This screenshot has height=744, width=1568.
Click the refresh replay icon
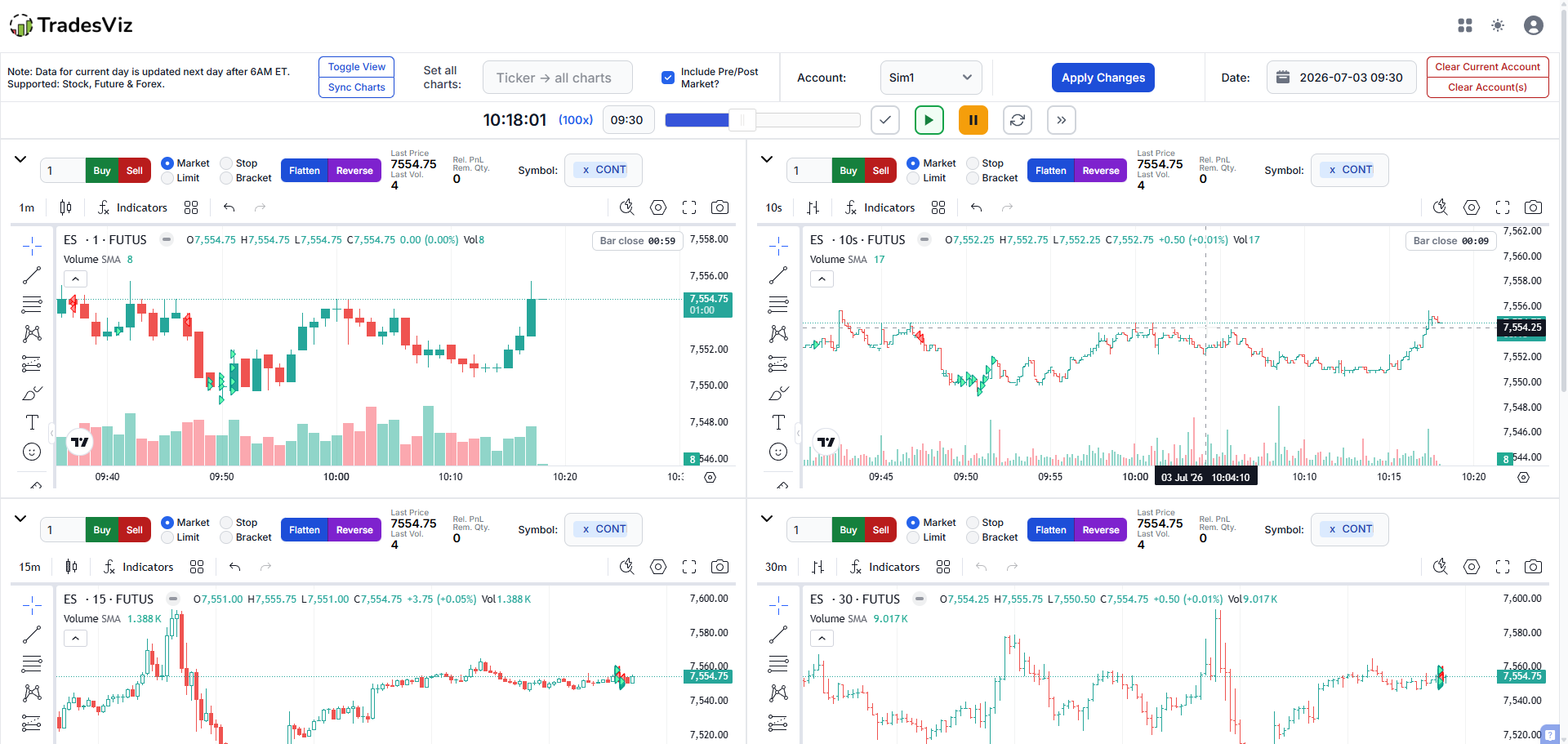[x=1017, y=120]
